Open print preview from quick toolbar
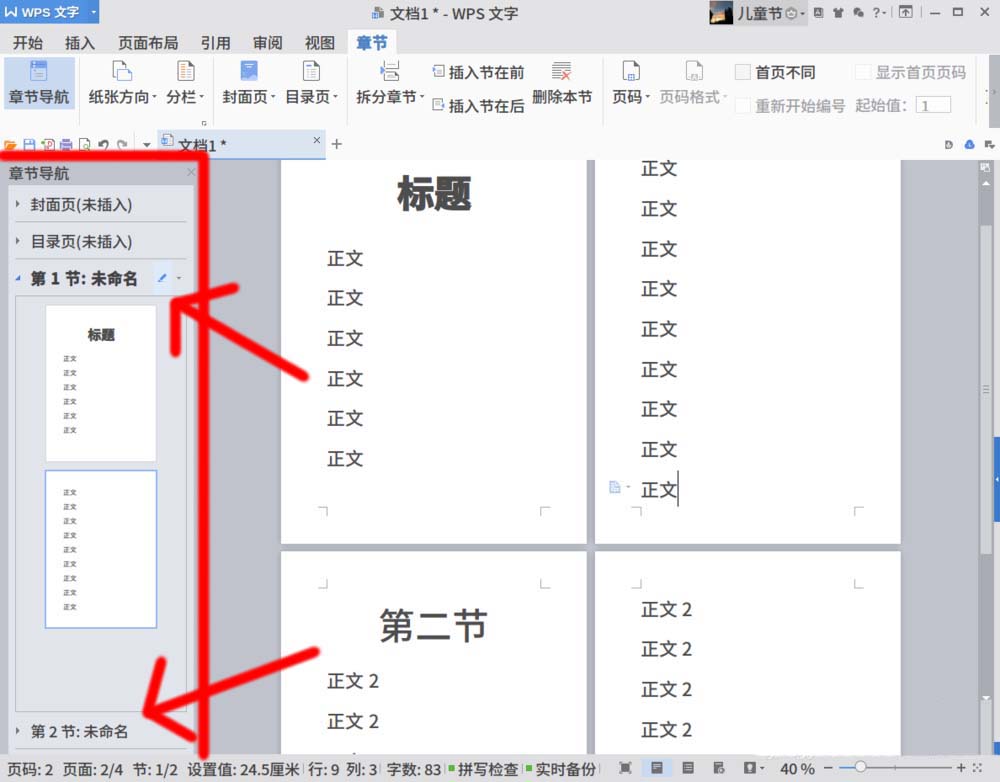1000x782 pixels. pyautogui.click(x=84, y=145)
